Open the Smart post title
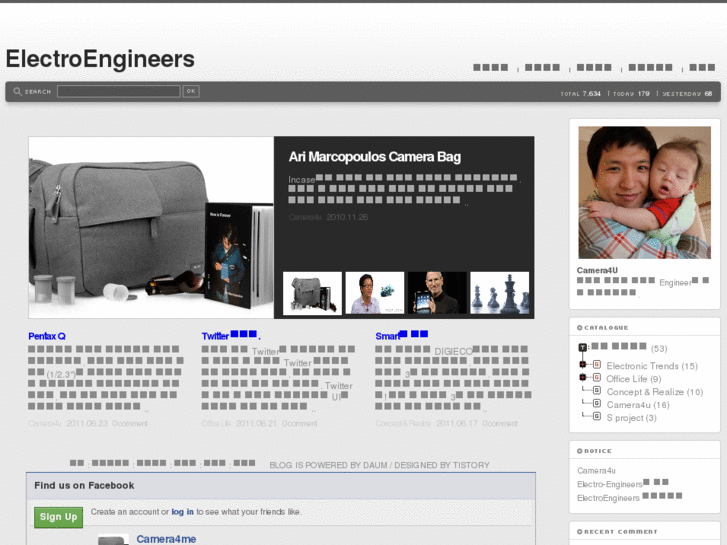Image resolution: width=727 pixels, height=545 pixels. 402,335
